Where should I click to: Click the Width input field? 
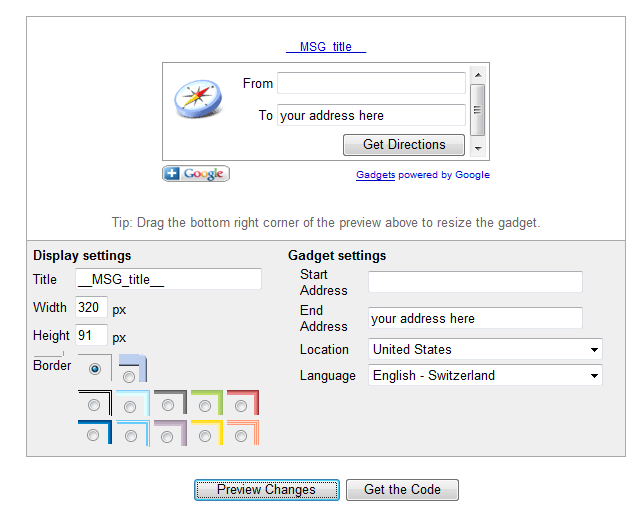tap(91, 307)
